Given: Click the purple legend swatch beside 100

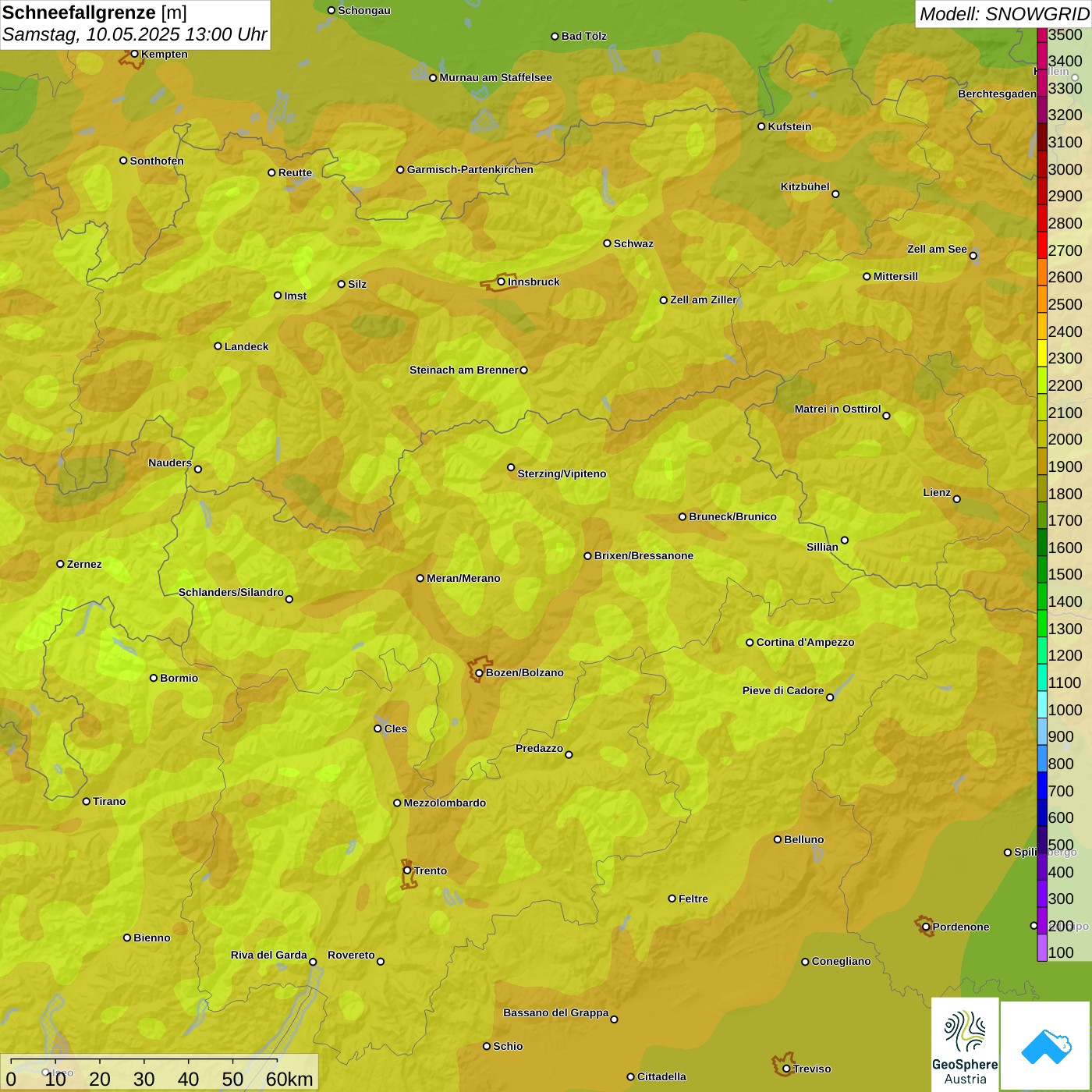Looking at the screenshot, I should (x=1042, y=948).
